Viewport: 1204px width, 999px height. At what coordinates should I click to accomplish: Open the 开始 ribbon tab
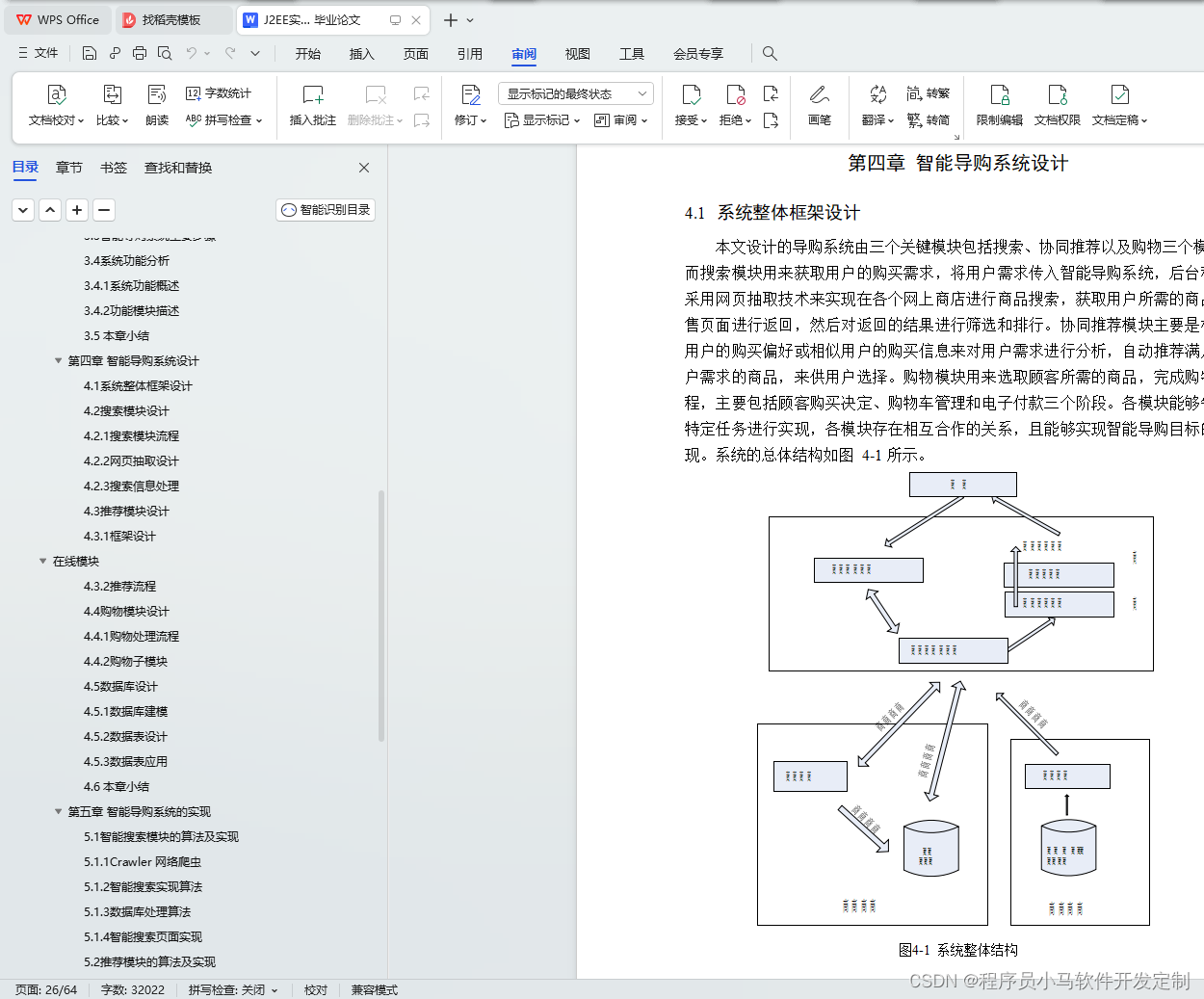308,54
